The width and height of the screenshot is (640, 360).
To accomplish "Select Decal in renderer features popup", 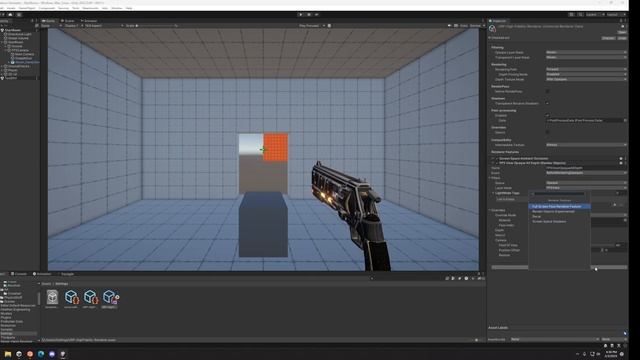I will (x=559, y=216).
